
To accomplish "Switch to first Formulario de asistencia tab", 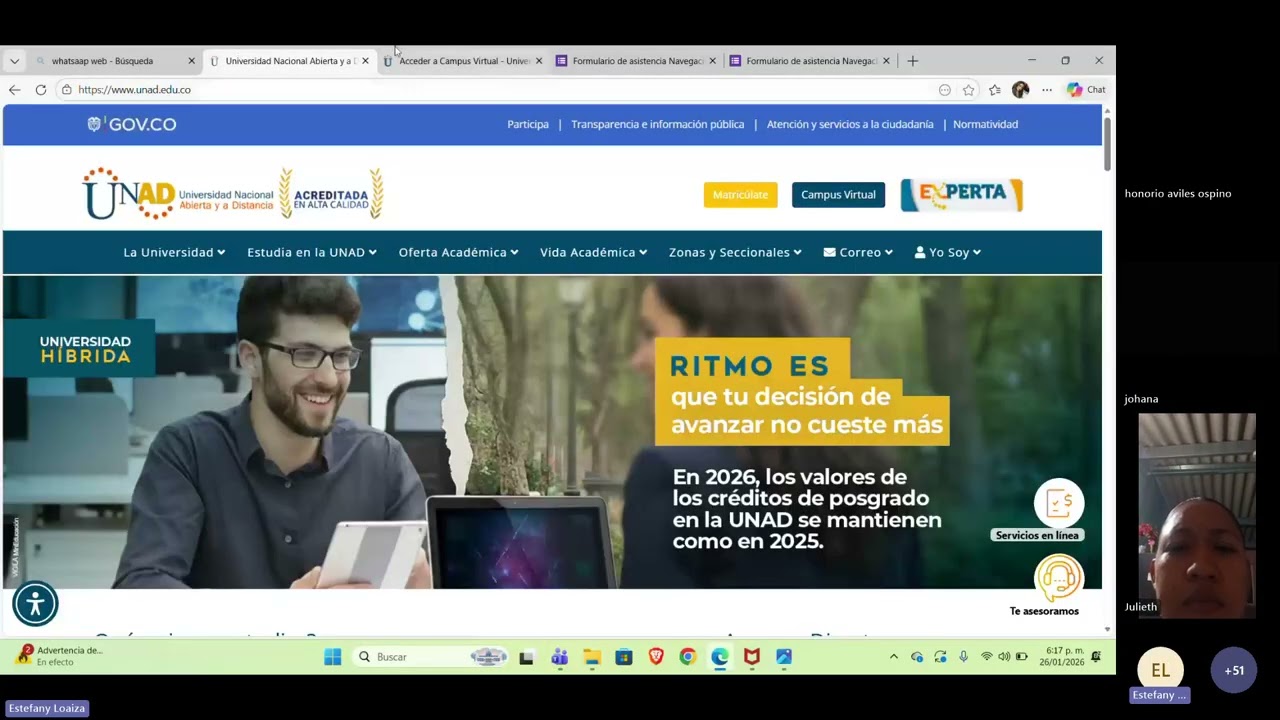I will [637, 61].
